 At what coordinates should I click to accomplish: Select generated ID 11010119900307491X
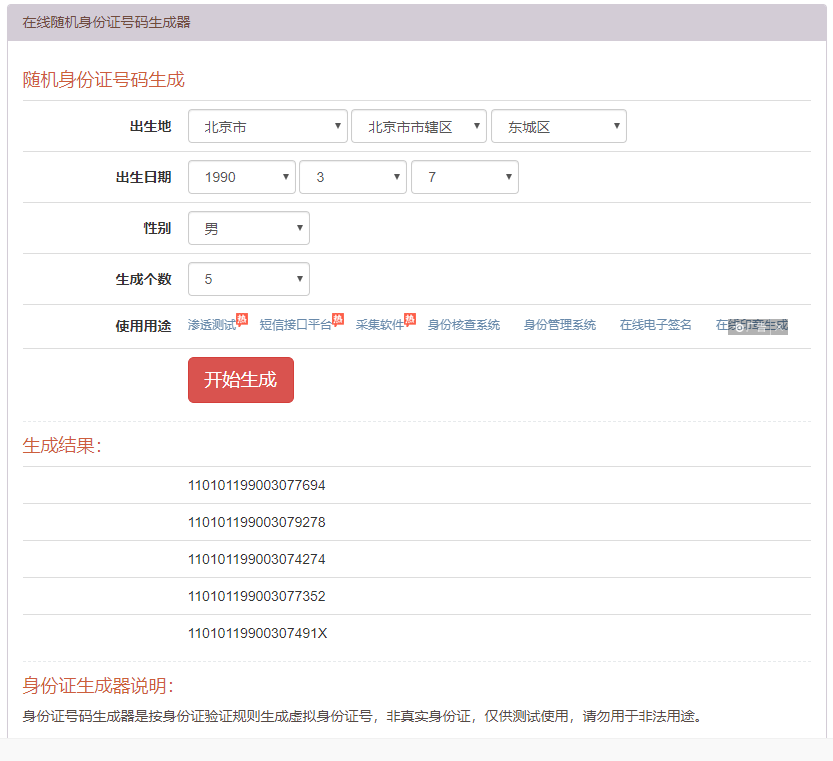tap(258, 633)
